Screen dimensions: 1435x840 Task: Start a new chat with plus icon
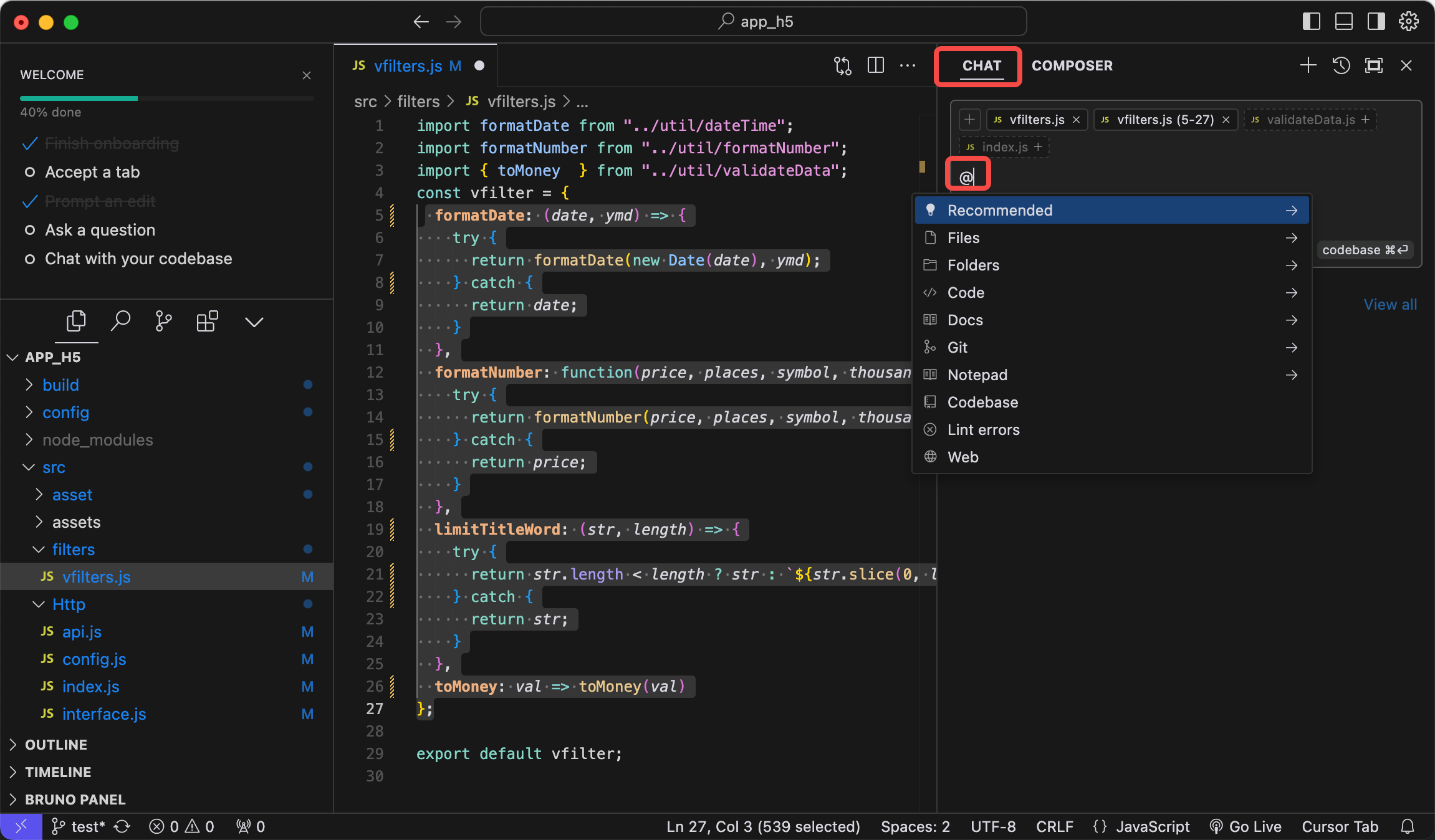pos(1308,65)
